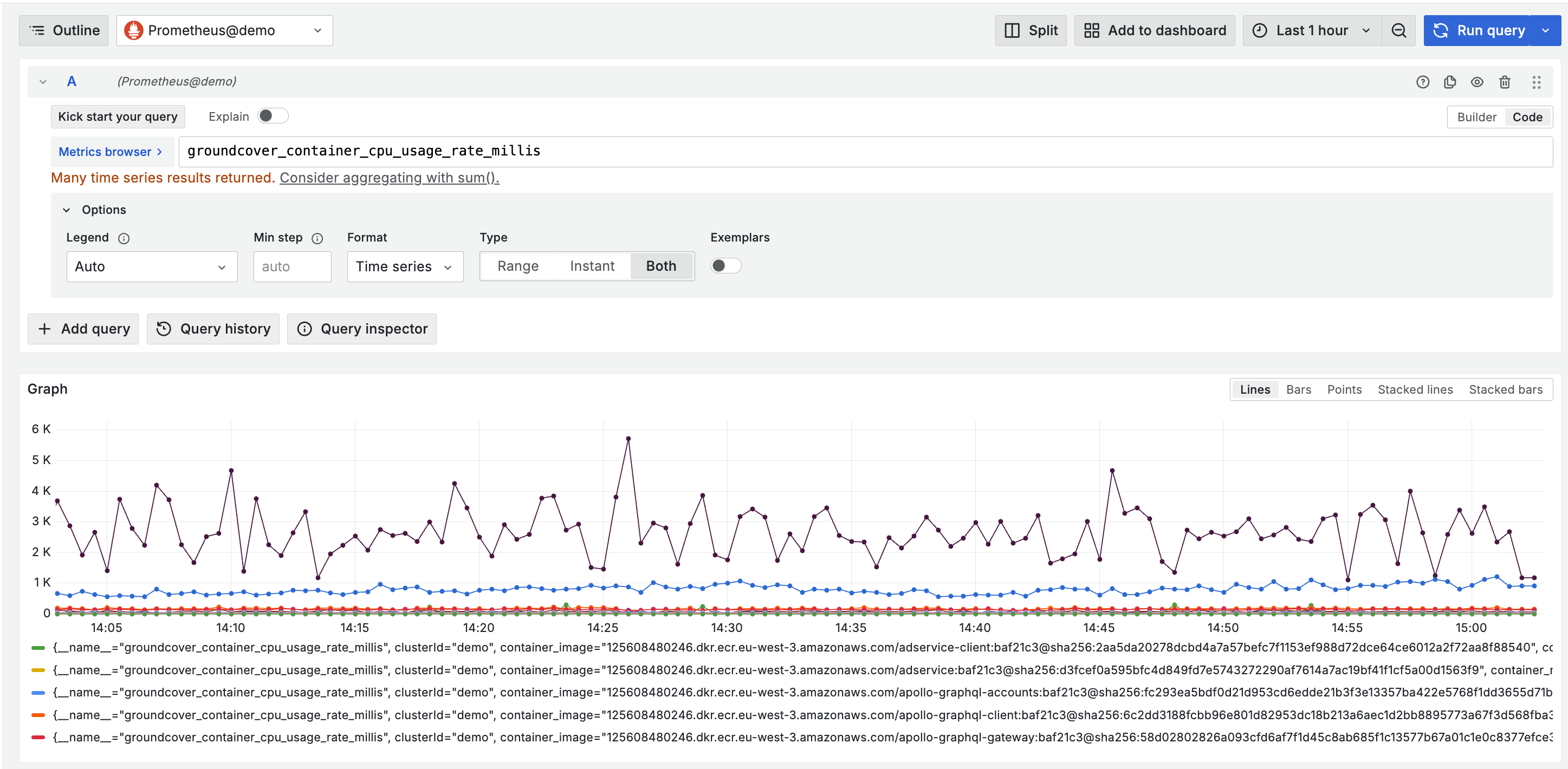Open the Query inspector
Screen dimensions: 1568x769
(x=362, y=329)
